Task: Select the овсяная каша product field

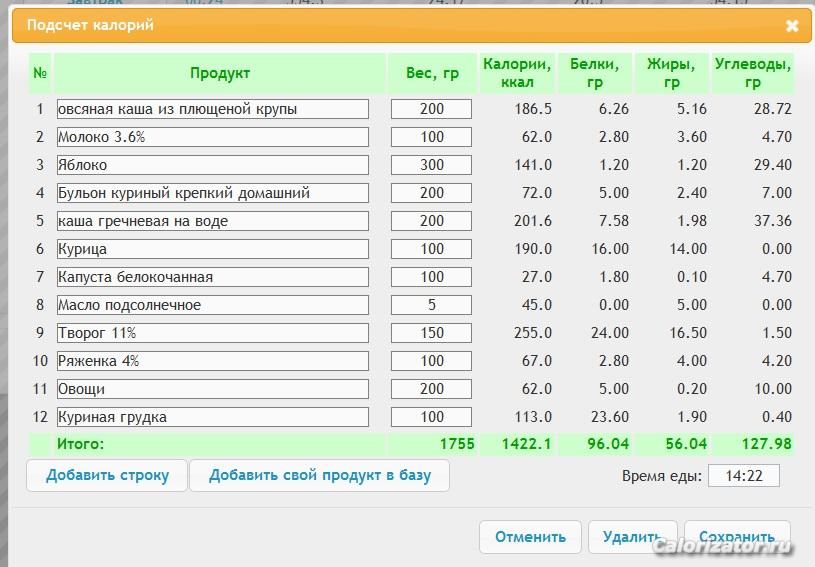Action: pyautogui.click(x=212, y=109)
